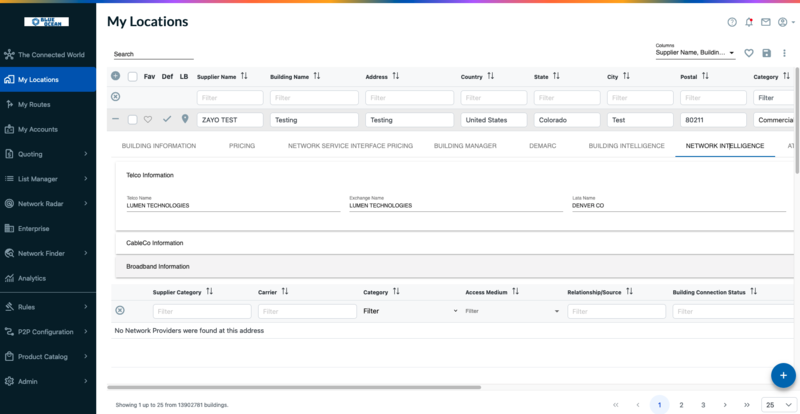The width and height of the screenshot is (800, 414).
Task: Open the Columns dropdown
Action: pyautogui.click(x=695, y=53)
